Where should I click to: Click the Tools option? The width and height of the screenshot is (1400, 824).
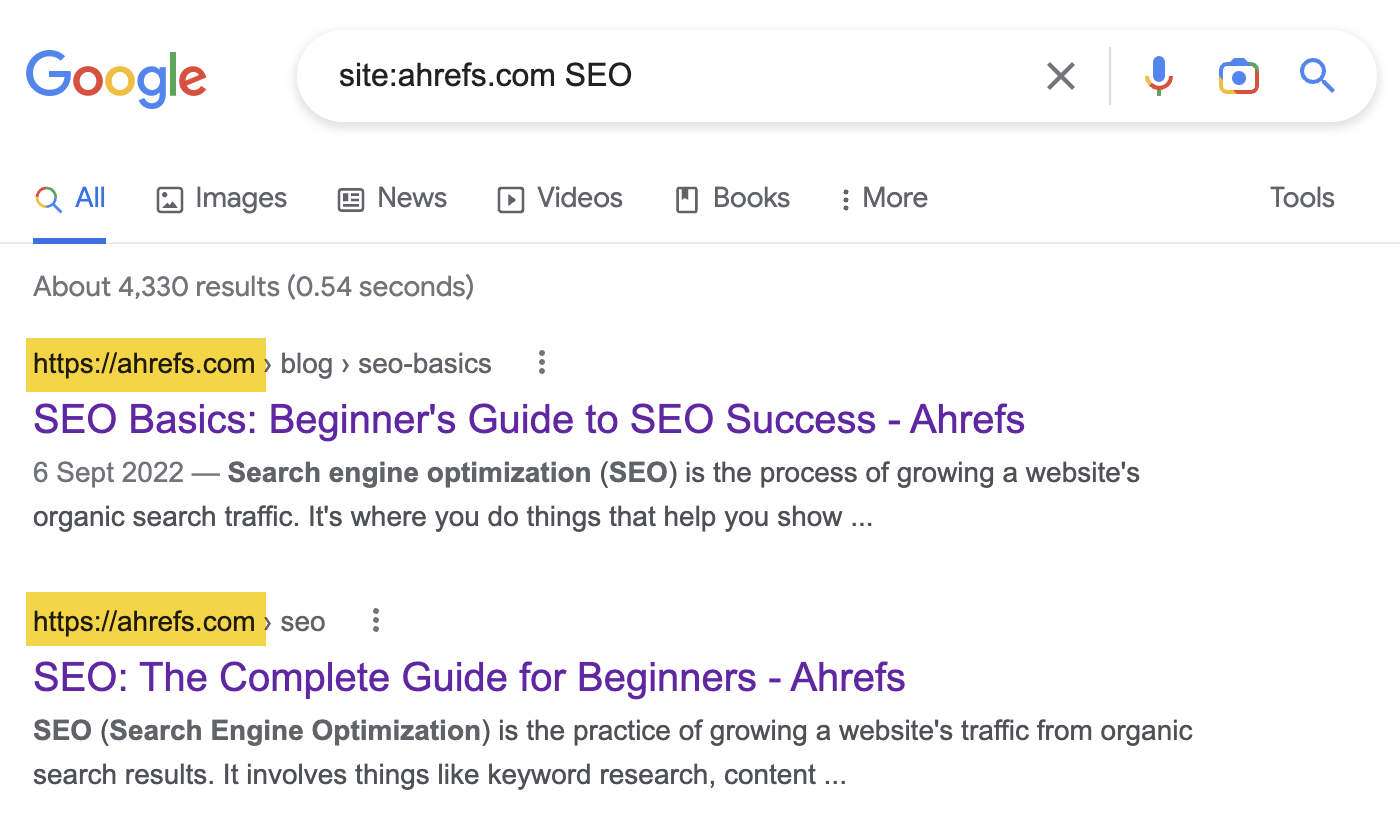(1301, 198)
